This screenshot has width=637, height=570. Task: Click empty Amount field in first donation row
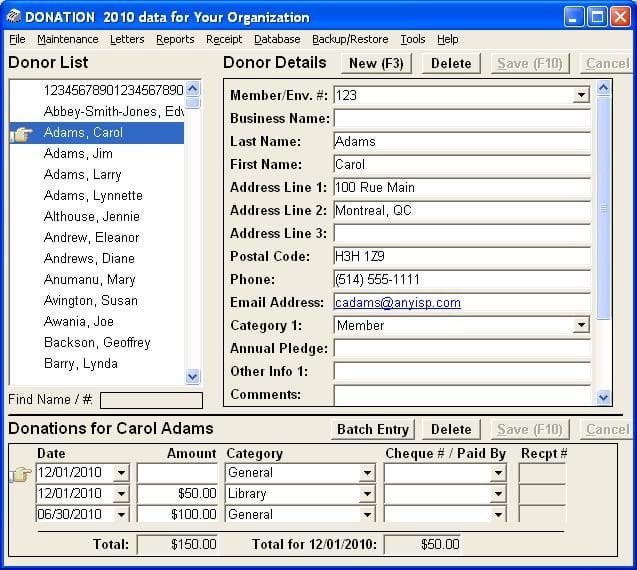tap(178, 473)
